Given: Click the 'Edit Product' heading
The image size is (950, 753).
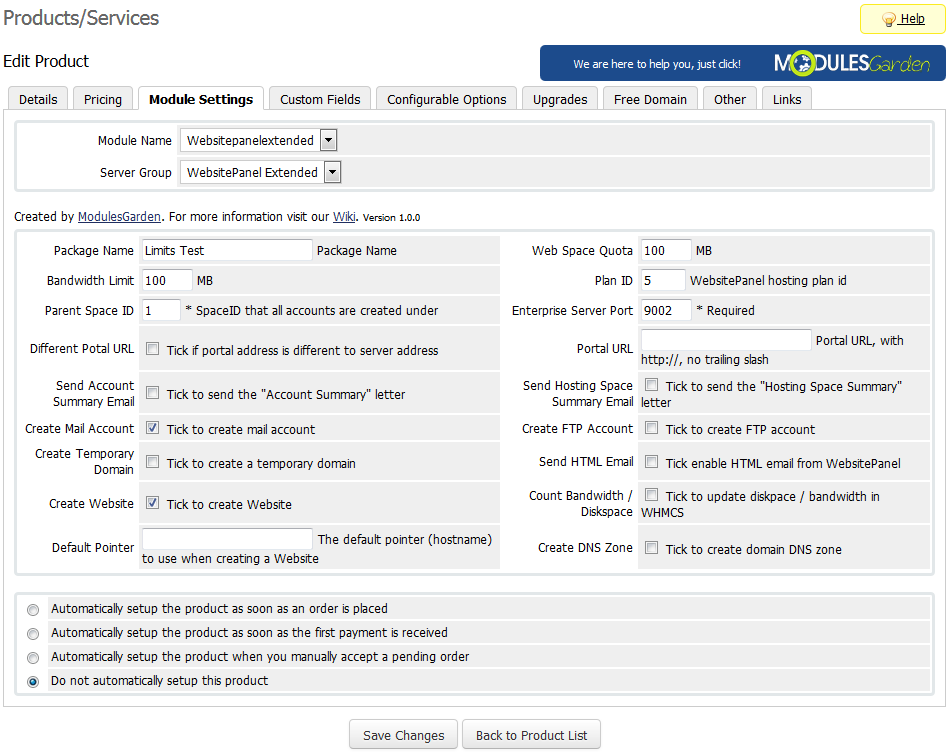Looking at the screenshot, I should coord(46,61).
